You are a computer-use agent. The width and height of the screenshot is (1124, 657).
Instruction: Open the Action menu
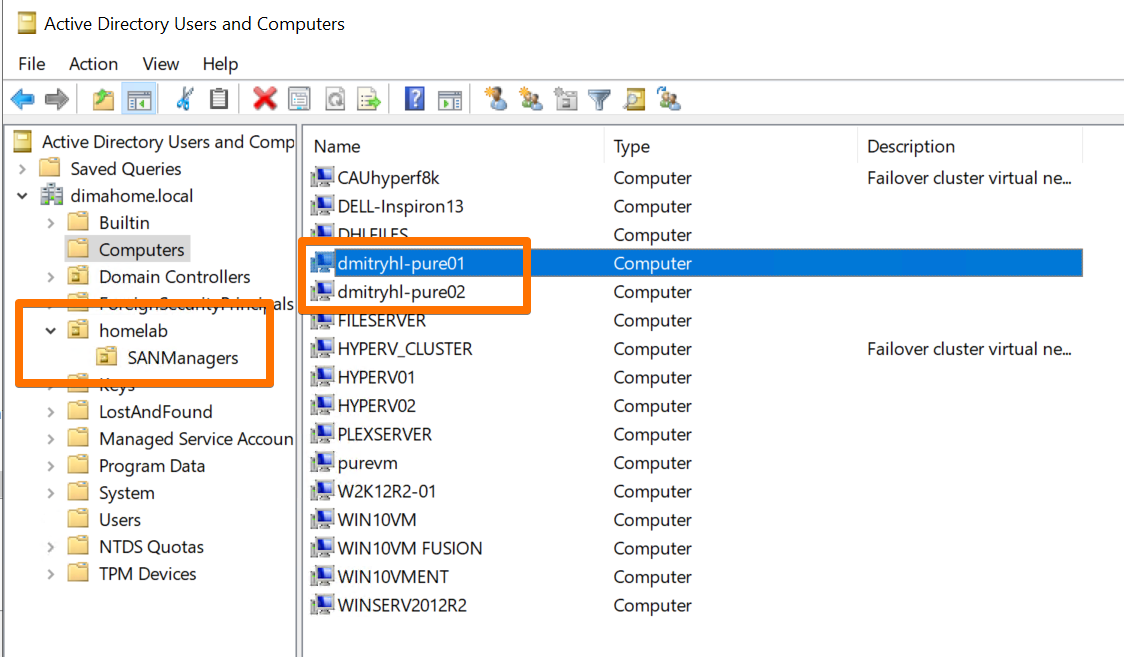93,64
